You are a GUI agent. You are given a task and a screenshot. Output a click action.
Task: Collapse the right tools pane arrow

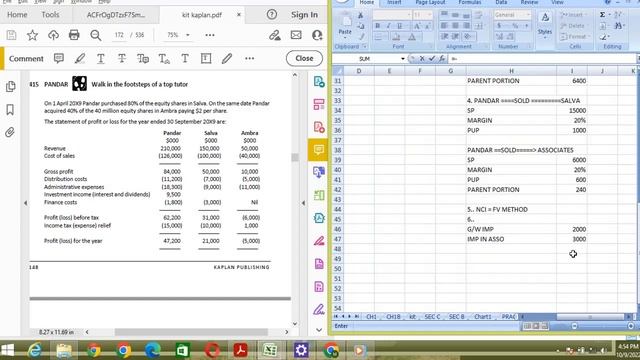[x=303, y=203]
